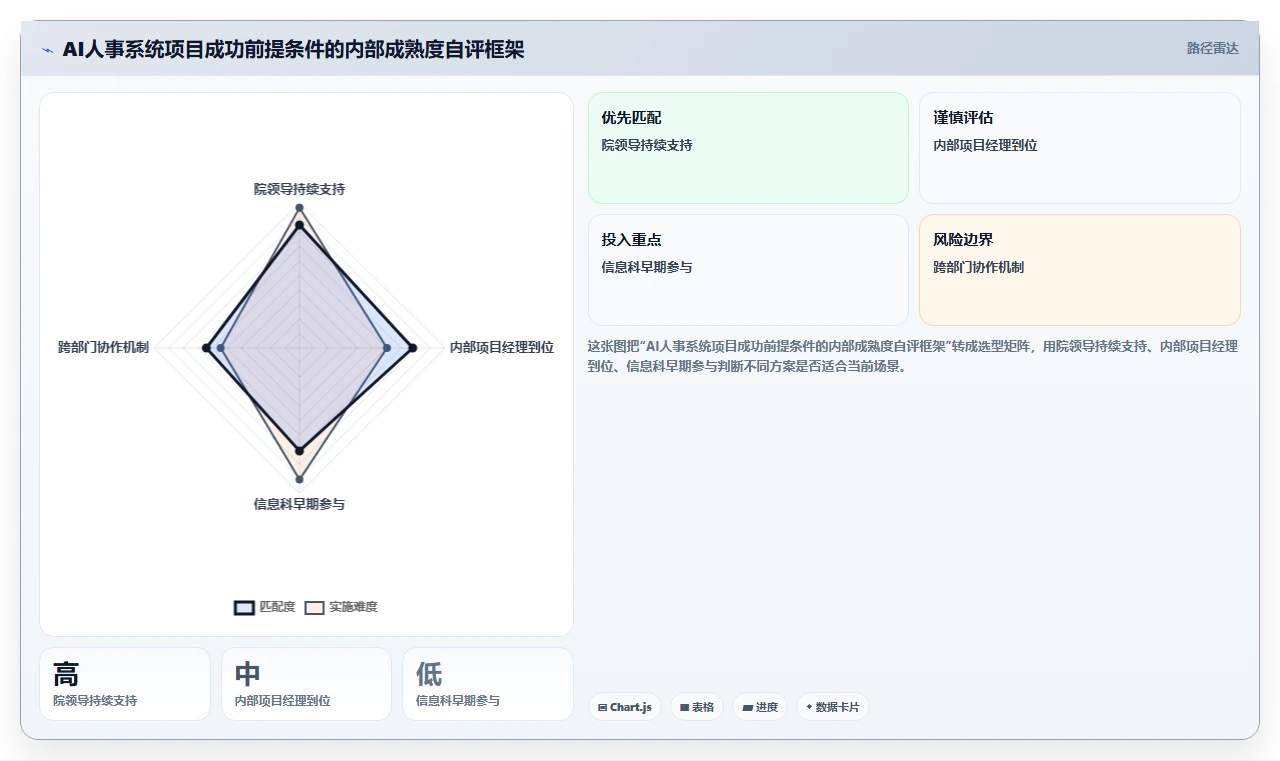Click radar axis label 信息科早期参与

299,504
